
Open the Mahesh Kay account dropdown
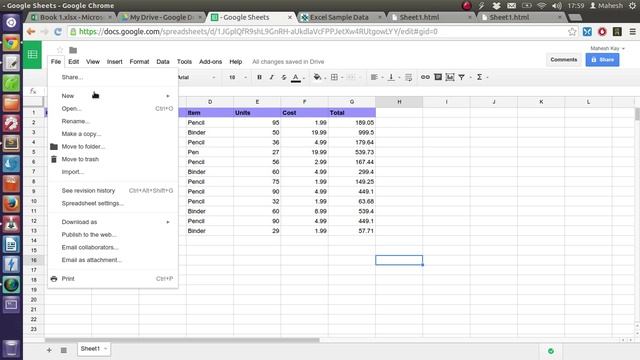[607, 48]
